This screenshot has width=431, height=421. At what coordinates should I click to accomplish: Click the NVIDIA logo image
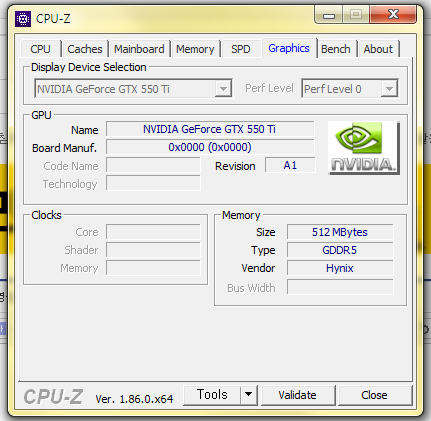coord(364,148)
